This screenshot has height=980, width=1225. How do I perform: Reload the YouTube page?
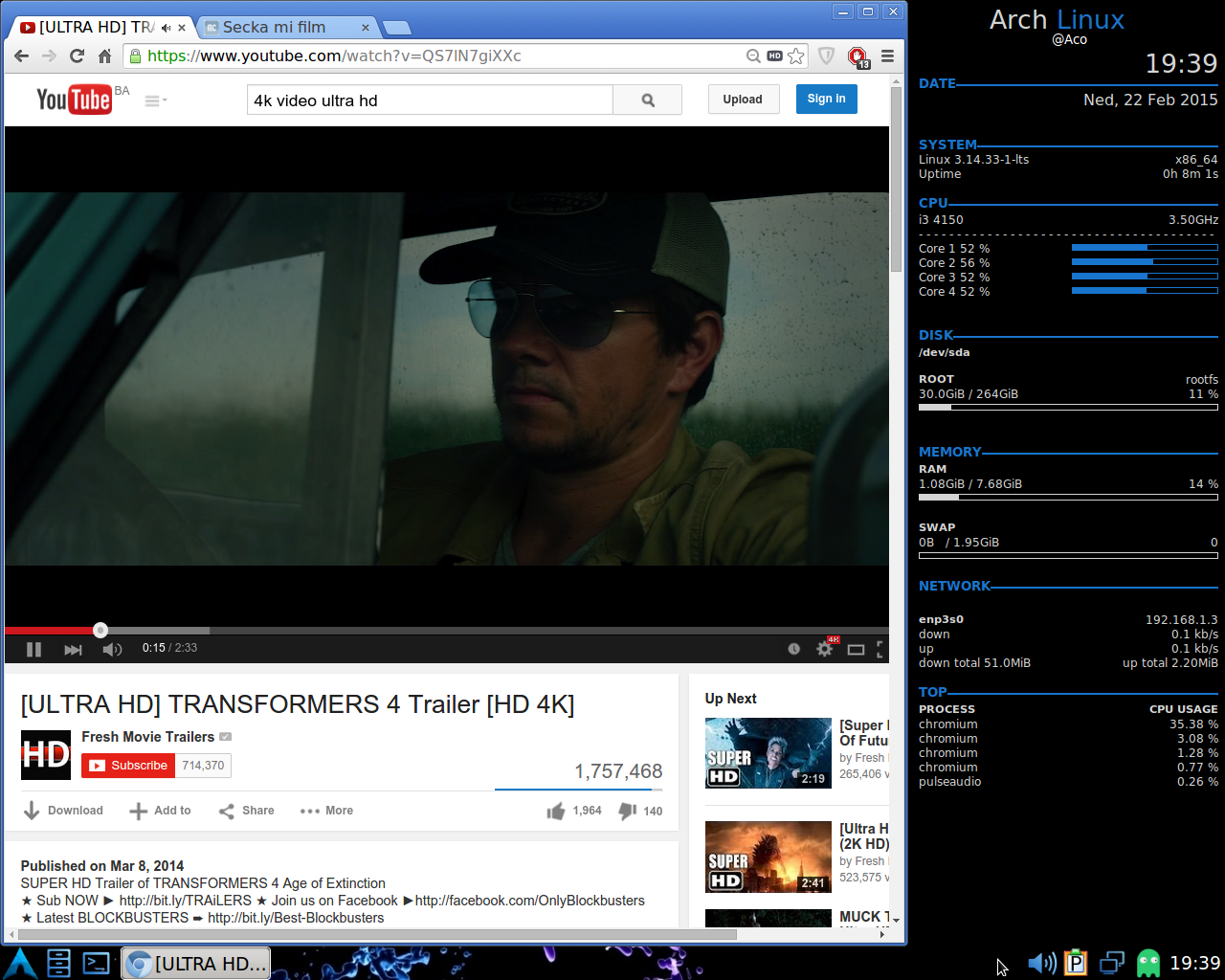pyautogui.click(x=78, y=56)
